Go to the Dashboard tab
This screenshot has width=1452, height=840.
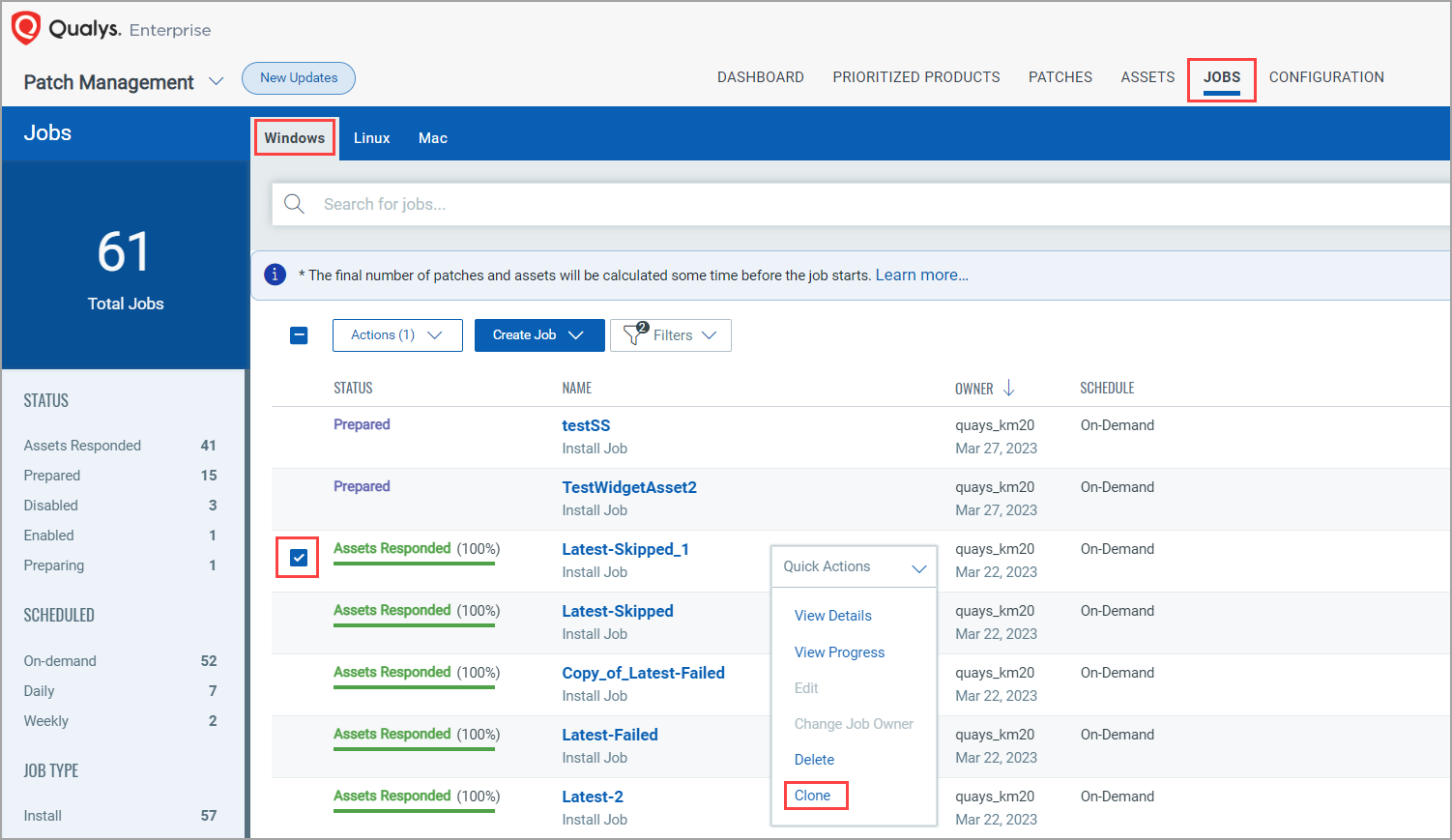tap(761, 77)
